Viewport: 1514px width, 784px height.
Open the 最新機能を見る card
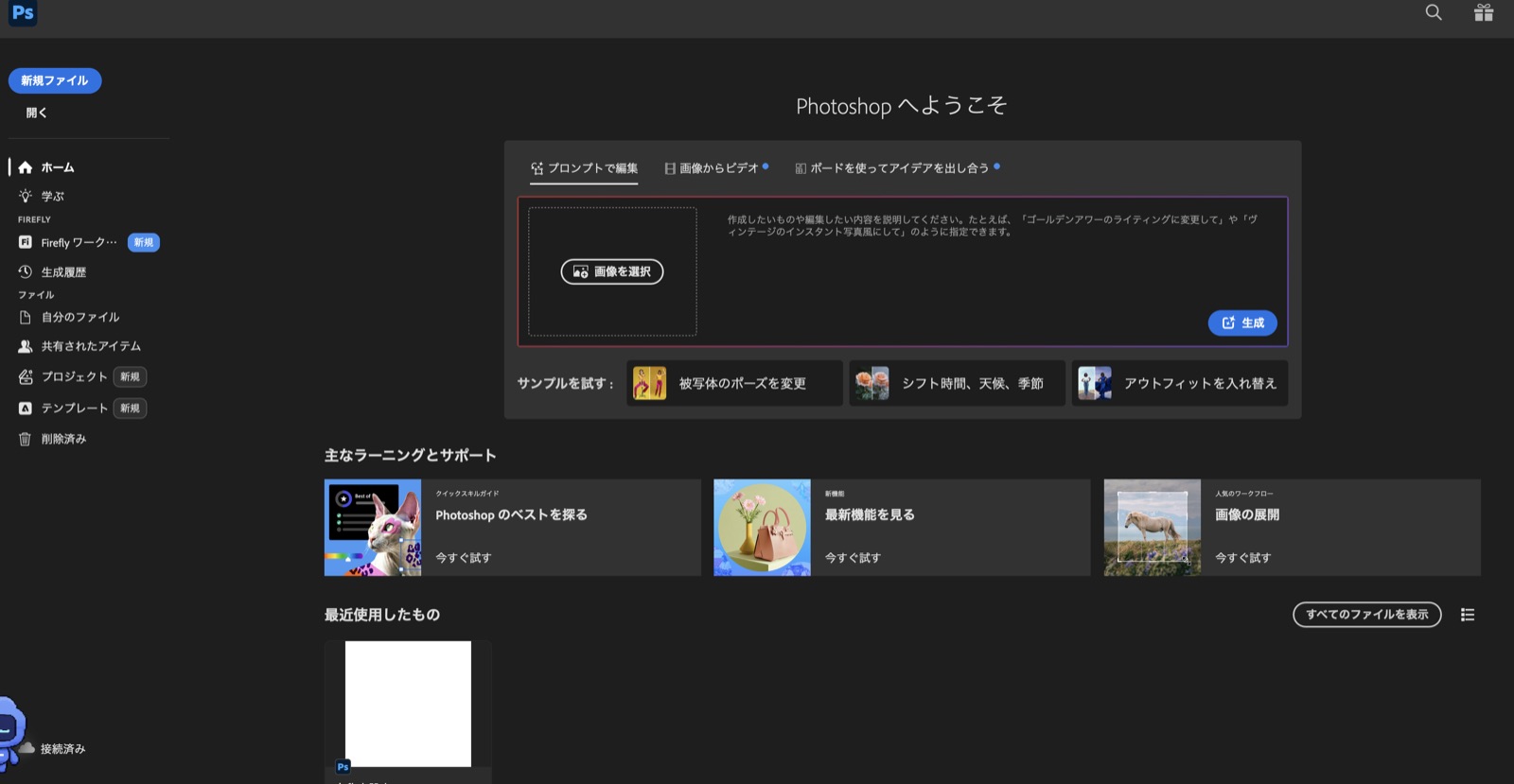902,528
